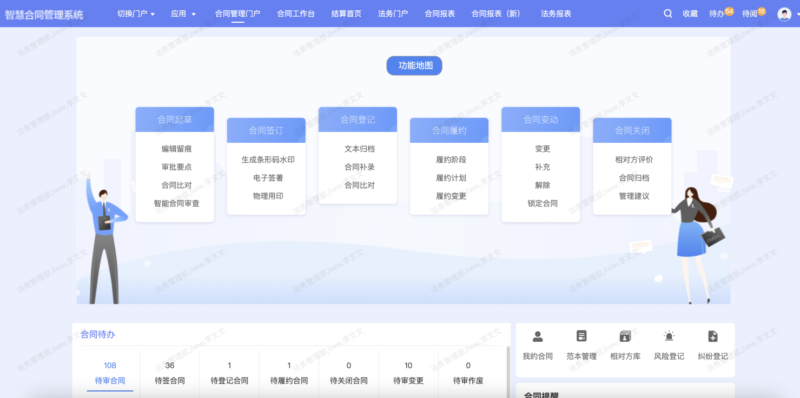Open 范本管理 template icon

coord(582,336)
